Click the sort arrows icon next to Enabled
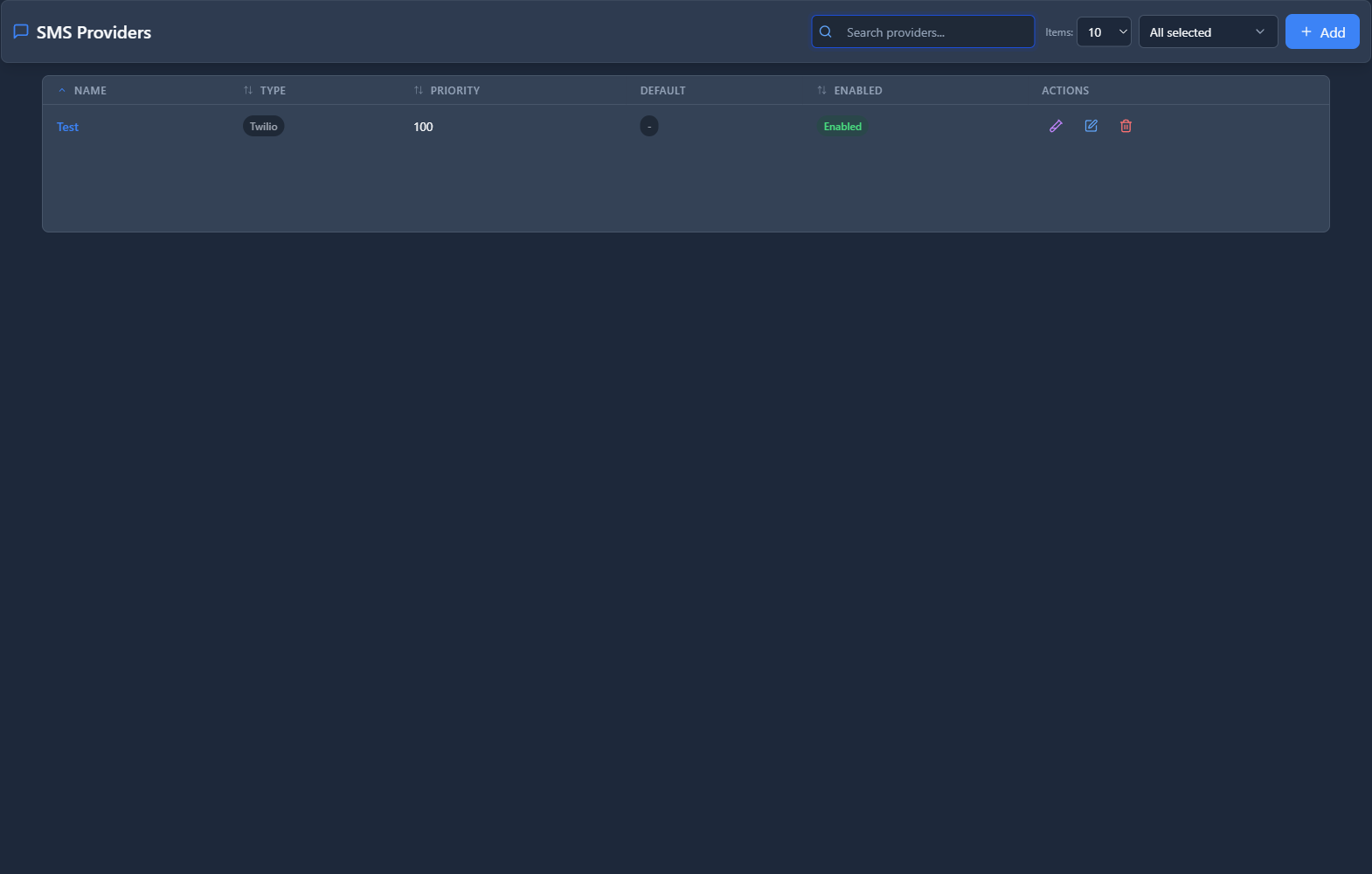The image size is (1372, 874). (821, 90)
